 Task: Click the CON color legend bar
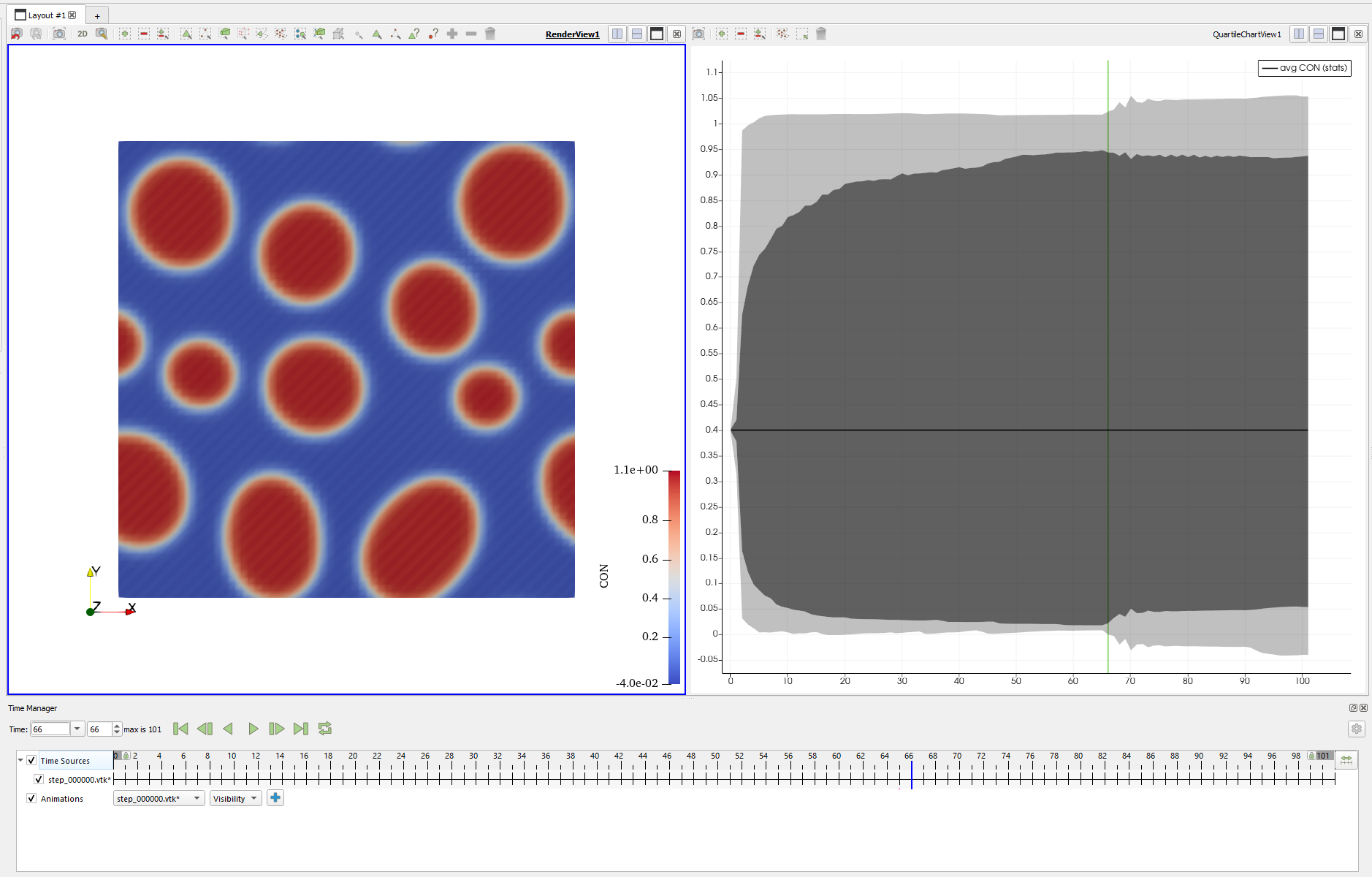674,577
